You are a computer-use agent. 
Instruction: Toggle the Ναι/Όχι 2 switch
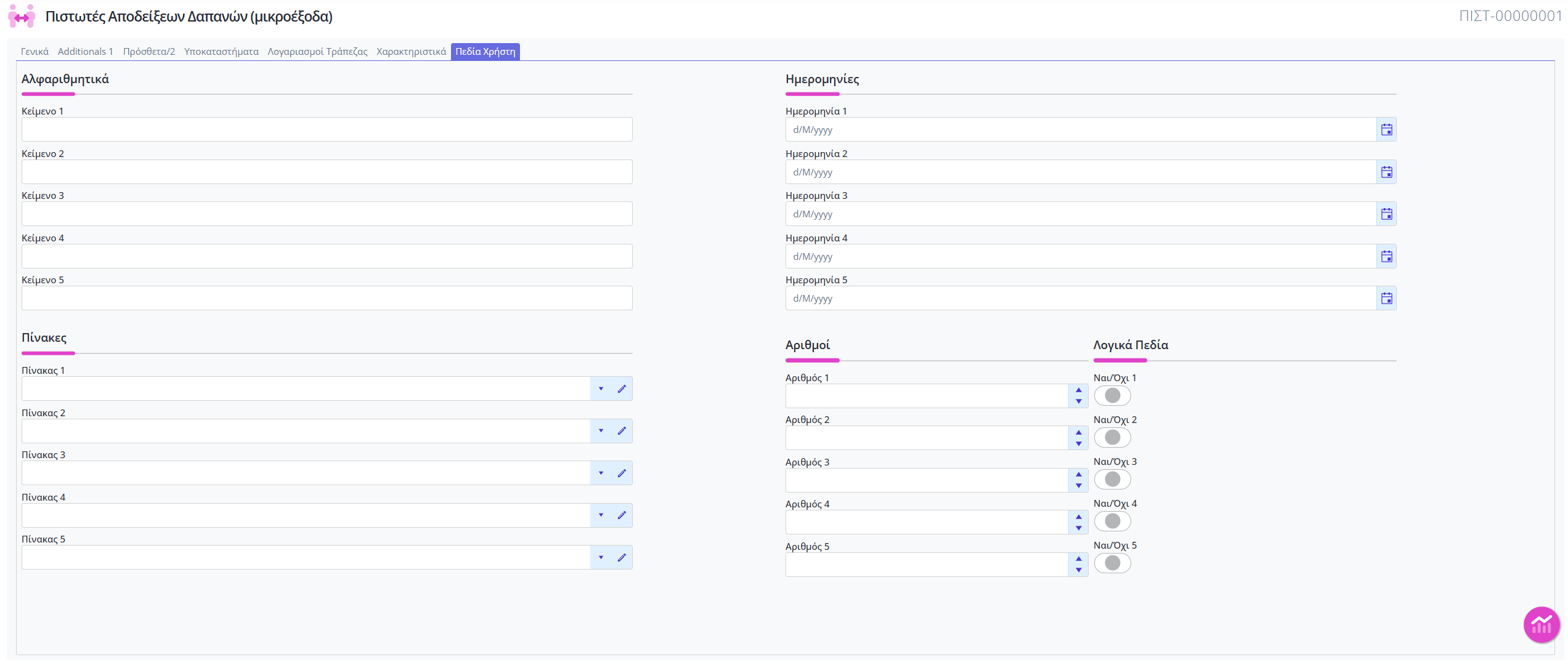coord(1112,438)
